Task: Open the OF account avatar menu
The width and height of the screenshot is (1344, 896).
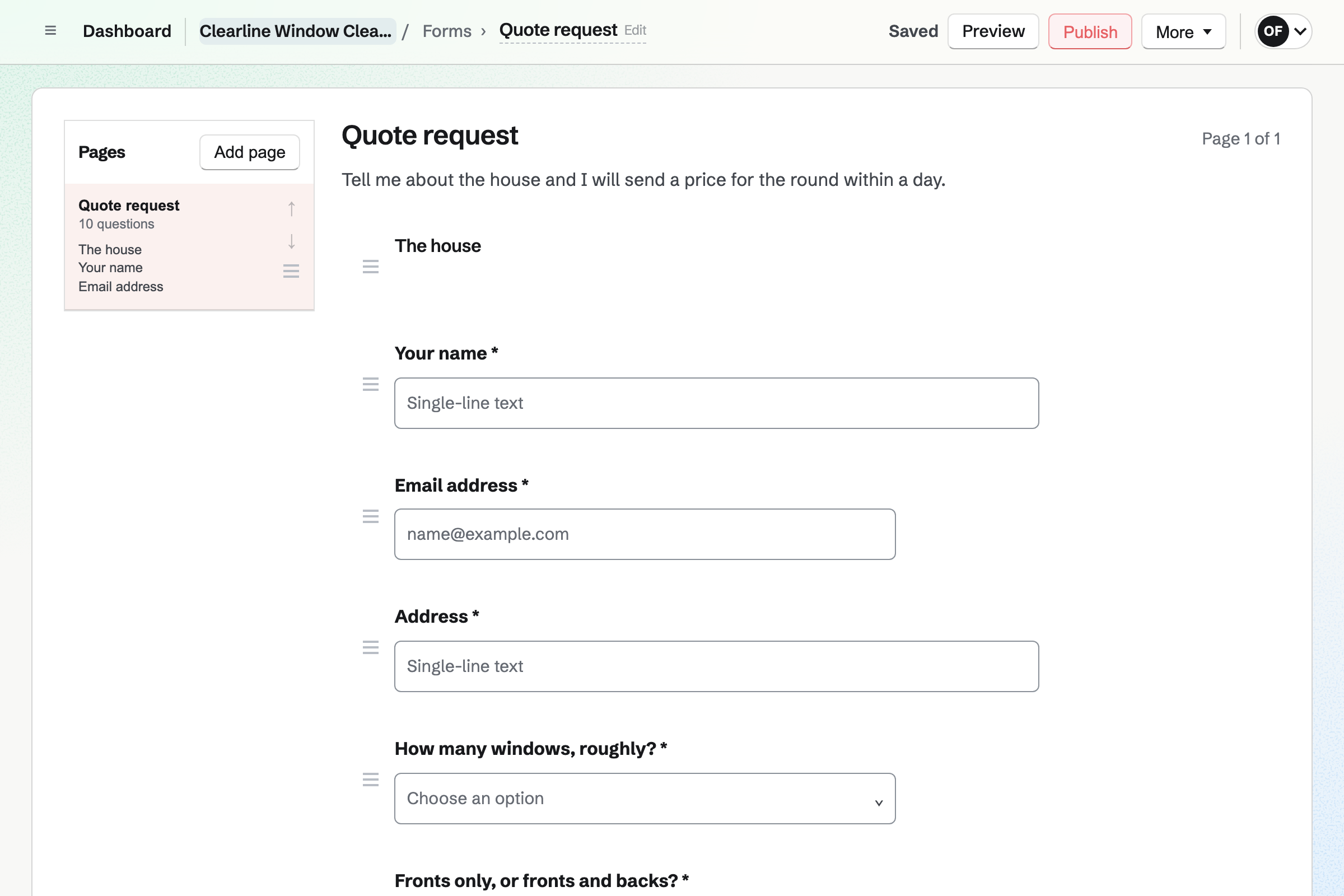Action: tap(1283, 31)
